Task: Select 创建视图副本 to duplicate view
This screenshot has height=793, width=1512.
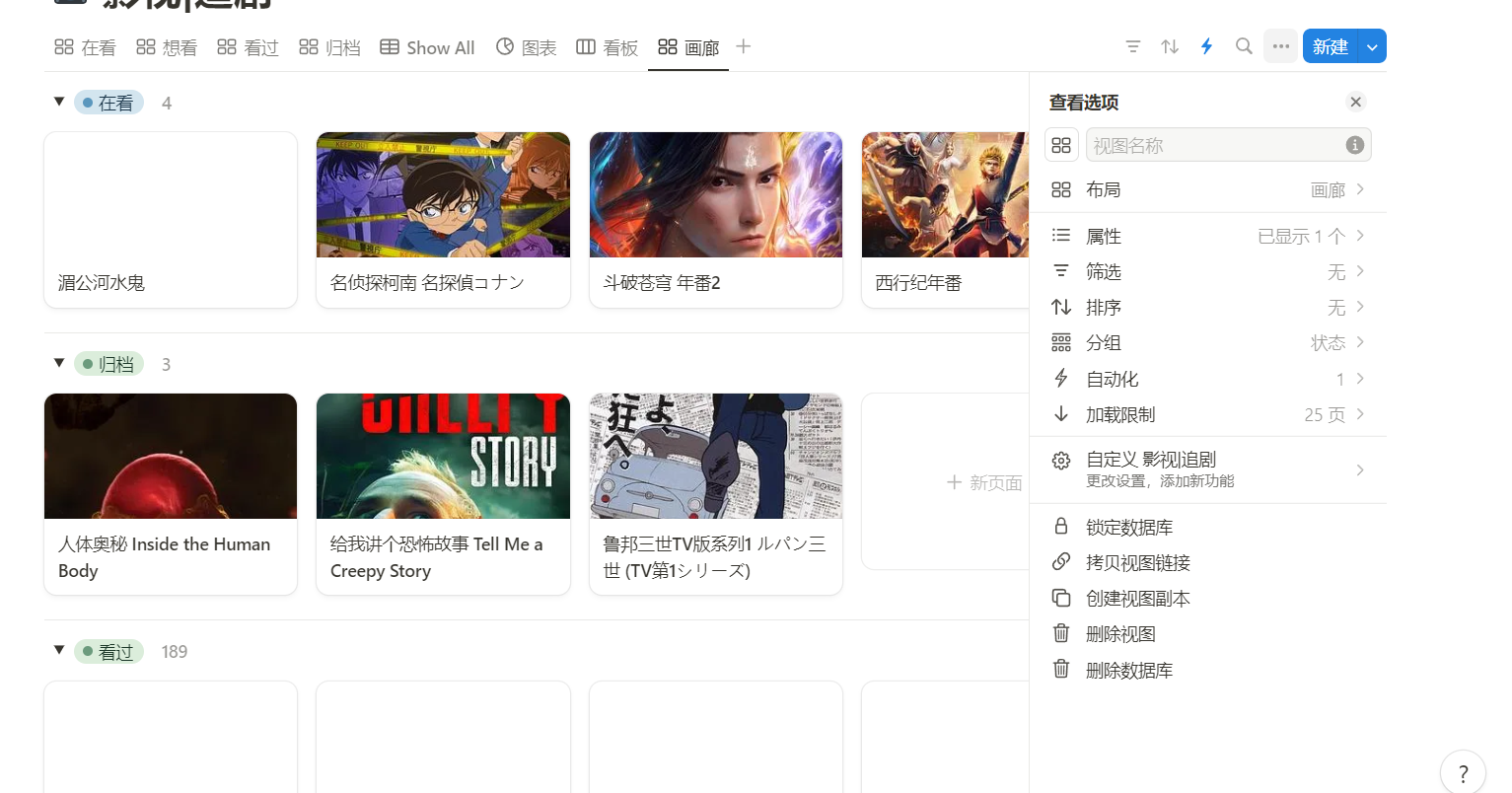Action: [1208, 599]
